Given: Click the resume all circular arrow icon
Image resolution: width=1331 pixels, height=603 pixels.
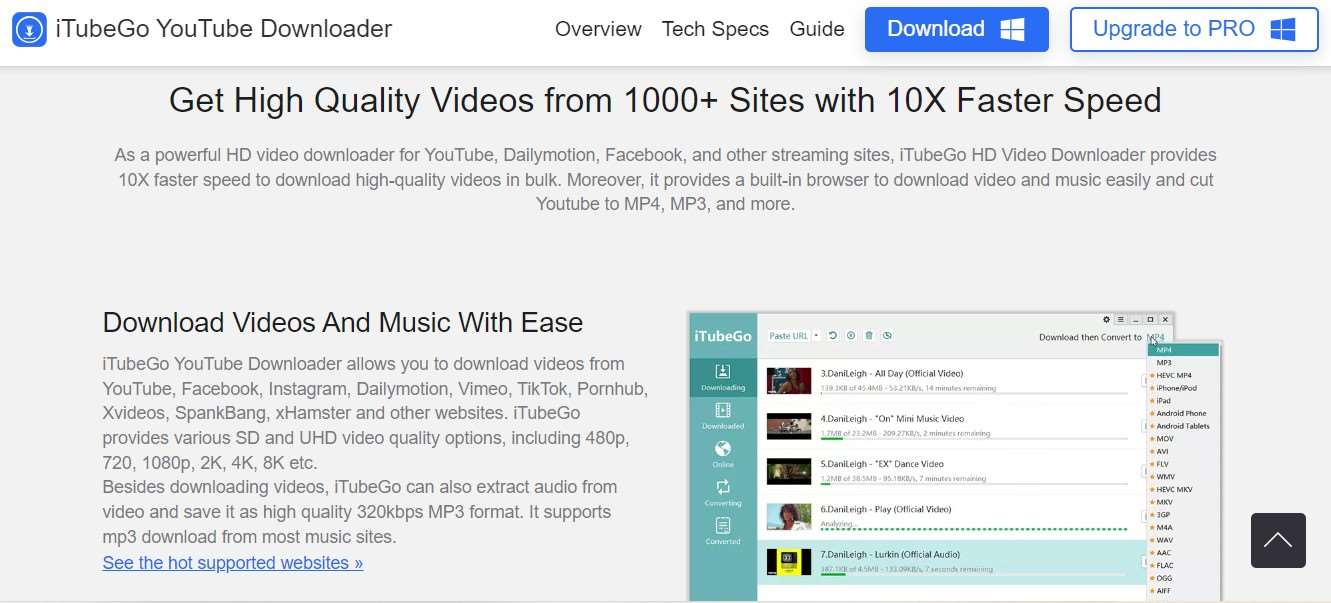Looking at the screenshot, I should pyautogui.click(x=832, y=335).
